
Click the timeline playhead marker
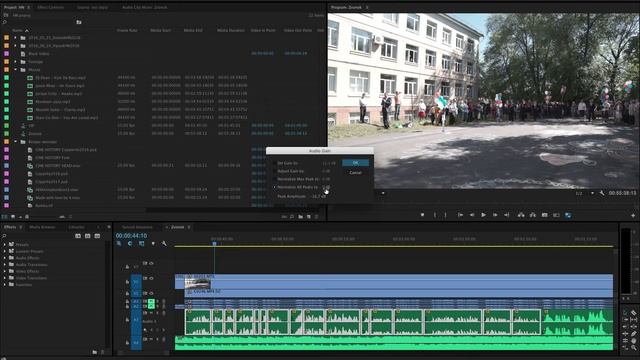pyautogui.click(x=214, y=243)
